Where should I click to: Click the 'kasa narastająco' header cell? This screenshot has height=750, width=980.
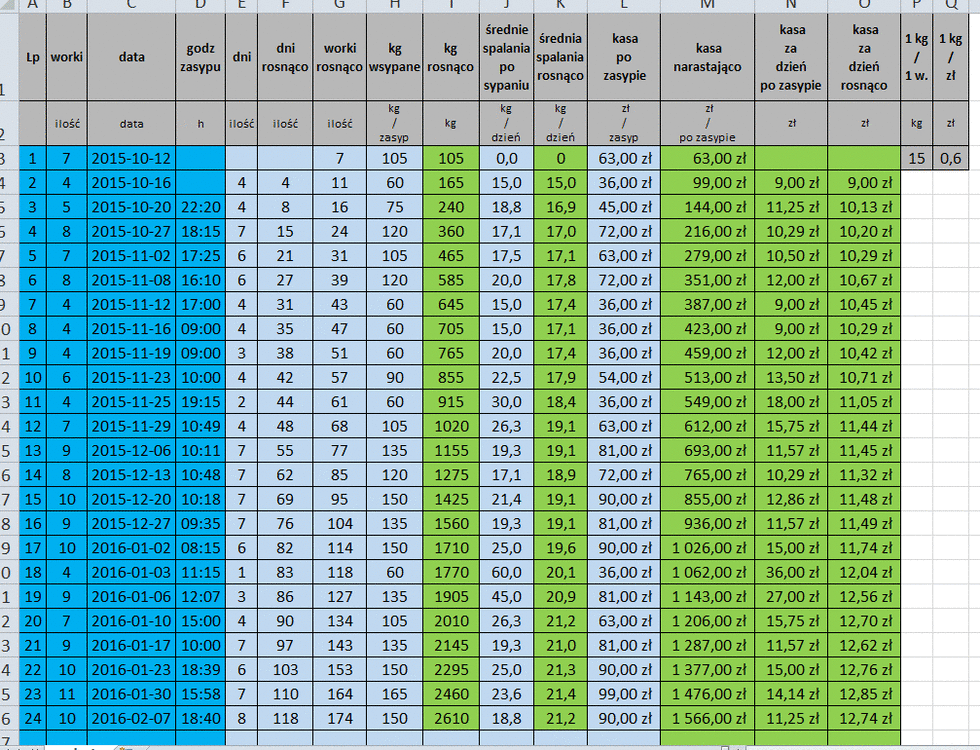(x=707, y=57)
